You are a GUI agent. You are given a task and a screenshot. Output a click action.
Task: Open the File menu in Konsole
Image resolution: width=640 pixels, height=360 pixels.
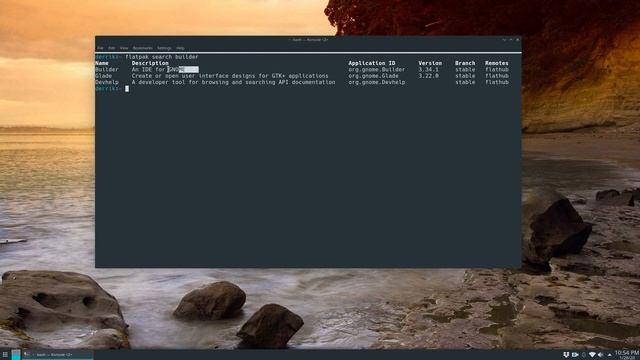click(x=100, y=48)
